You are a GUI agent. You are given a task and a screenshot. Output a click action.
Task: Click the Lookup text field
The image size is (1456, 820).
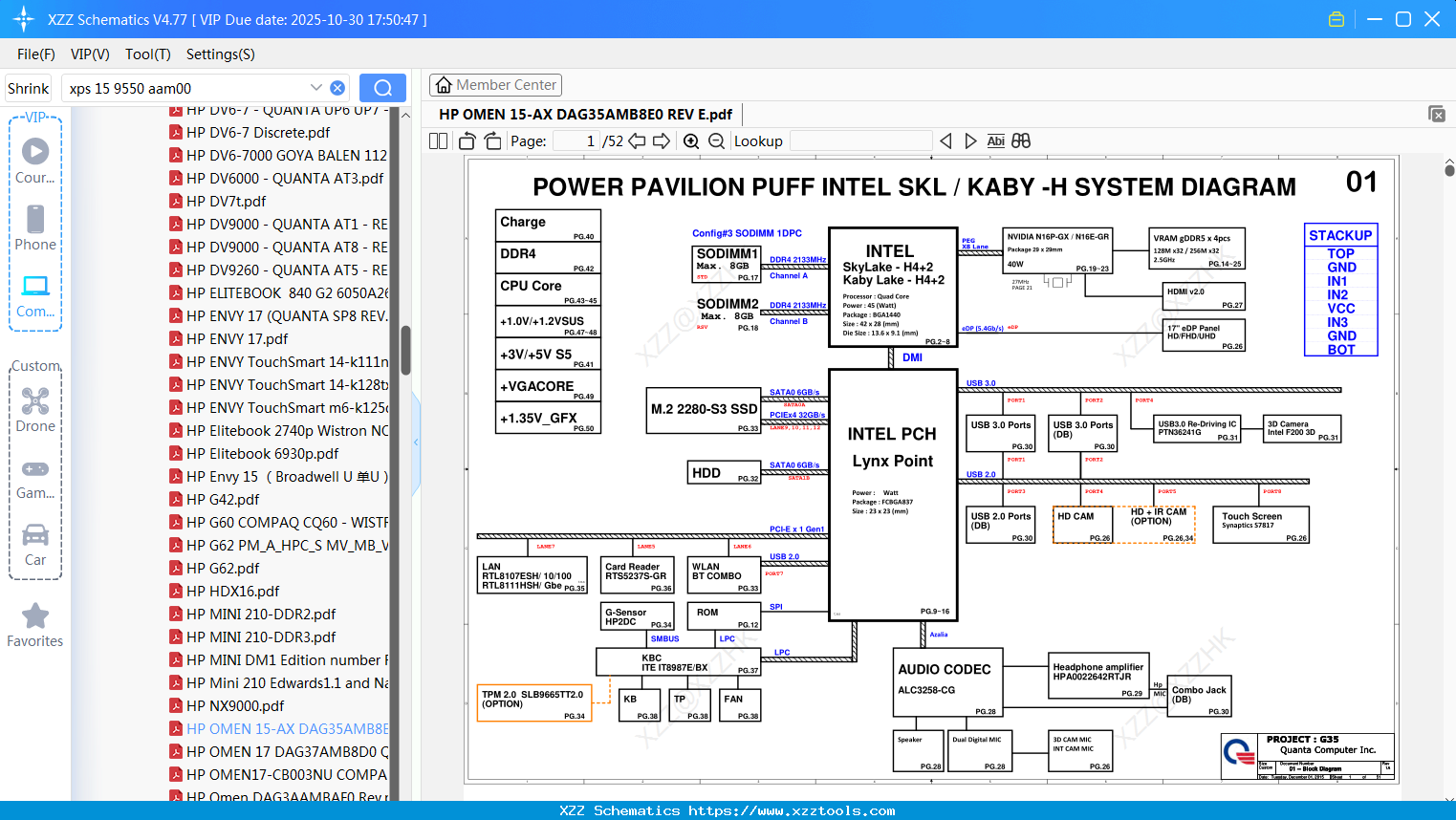coord(860,140)
